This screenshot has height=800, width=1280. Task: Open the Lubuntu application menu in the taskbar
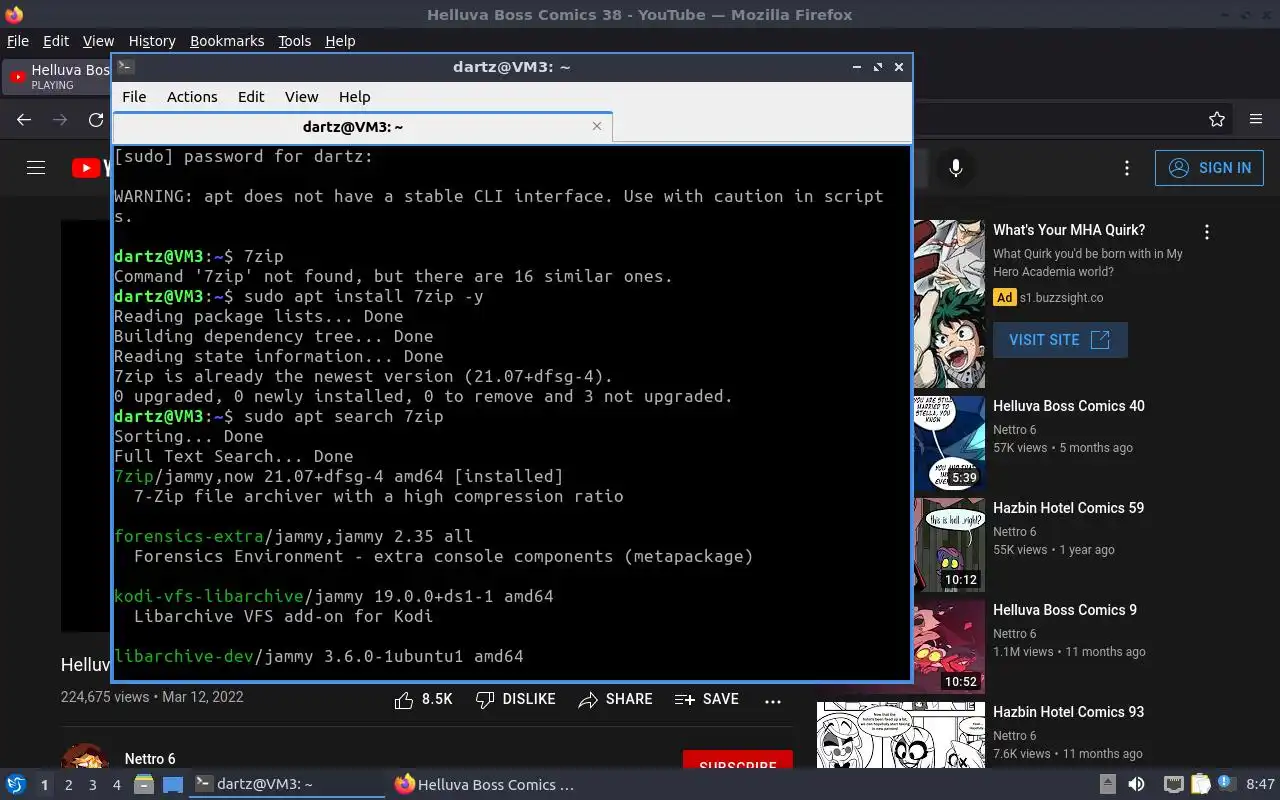[x=15, y=785]
